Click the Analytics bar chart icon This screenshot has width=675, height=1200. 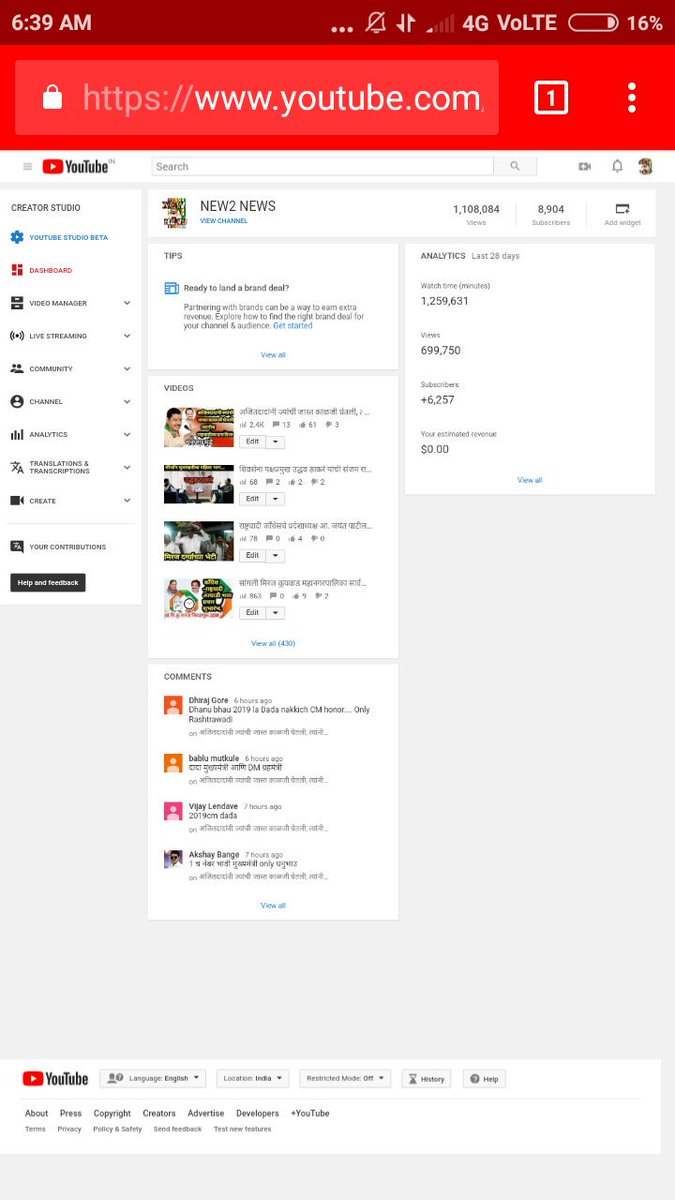(x=17, y=434)
